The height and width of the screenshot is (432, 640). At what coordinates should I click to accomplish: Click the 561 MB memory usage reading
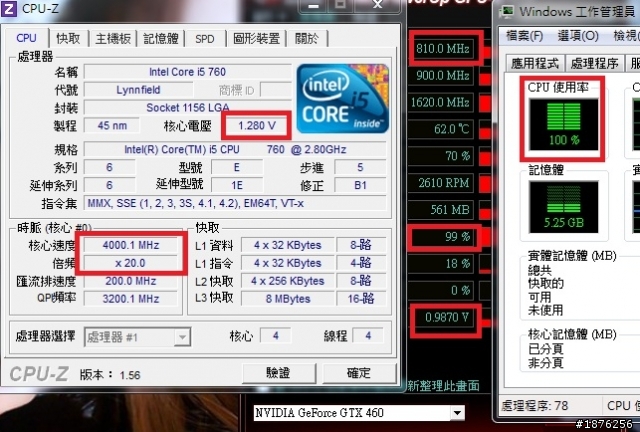coord(442,210)
